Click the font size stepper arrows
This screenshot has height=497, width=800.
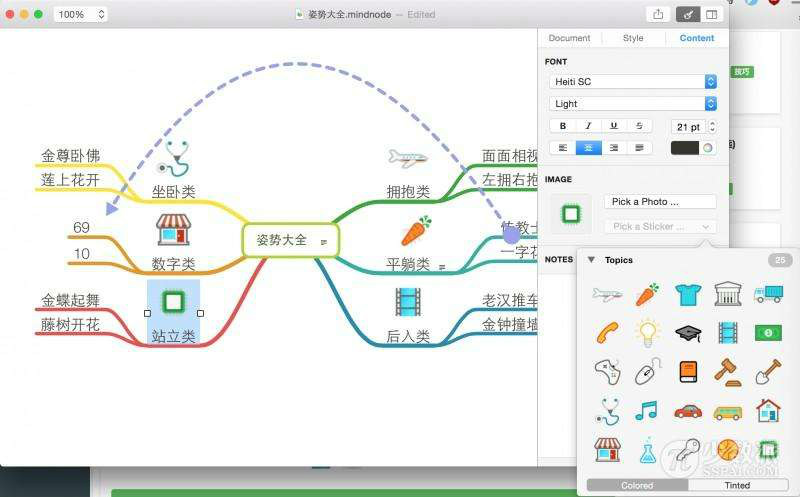coord(712,126)
